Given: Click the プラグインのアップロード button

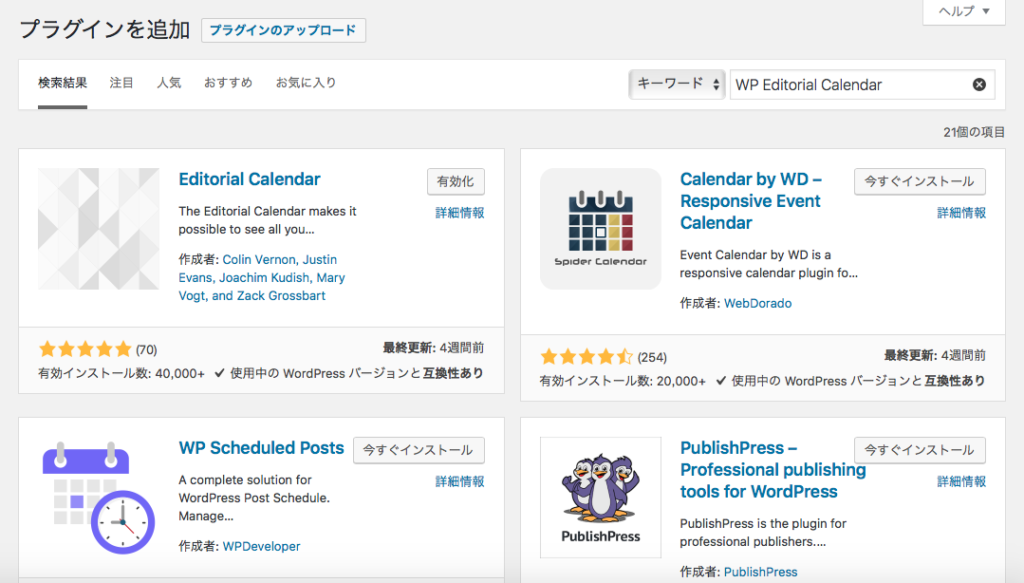Looking at the screenshot, I should [283, 31].
